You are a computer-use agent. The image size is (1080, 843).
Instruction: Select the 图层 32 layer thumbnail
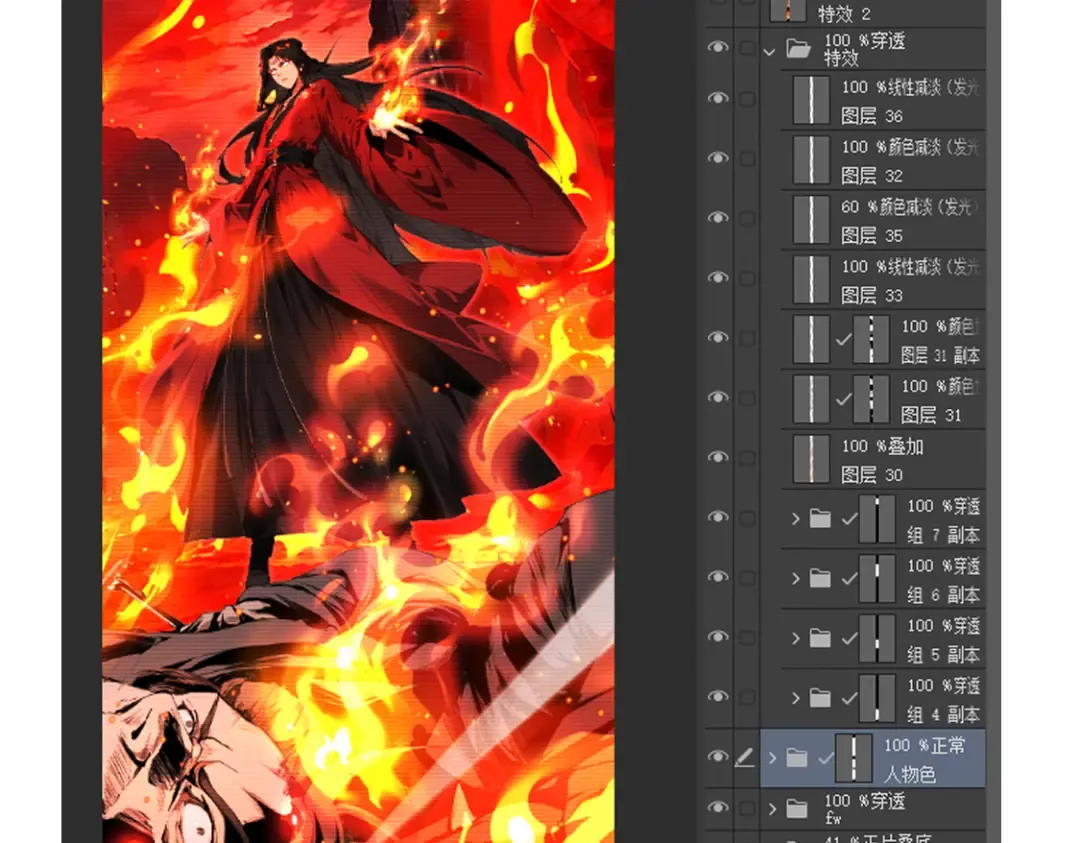(x=811, y=160)
